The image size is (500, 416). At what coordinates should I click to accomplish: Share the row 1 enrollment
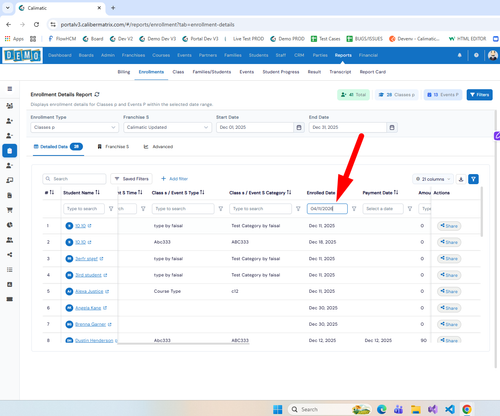point(449,226)
